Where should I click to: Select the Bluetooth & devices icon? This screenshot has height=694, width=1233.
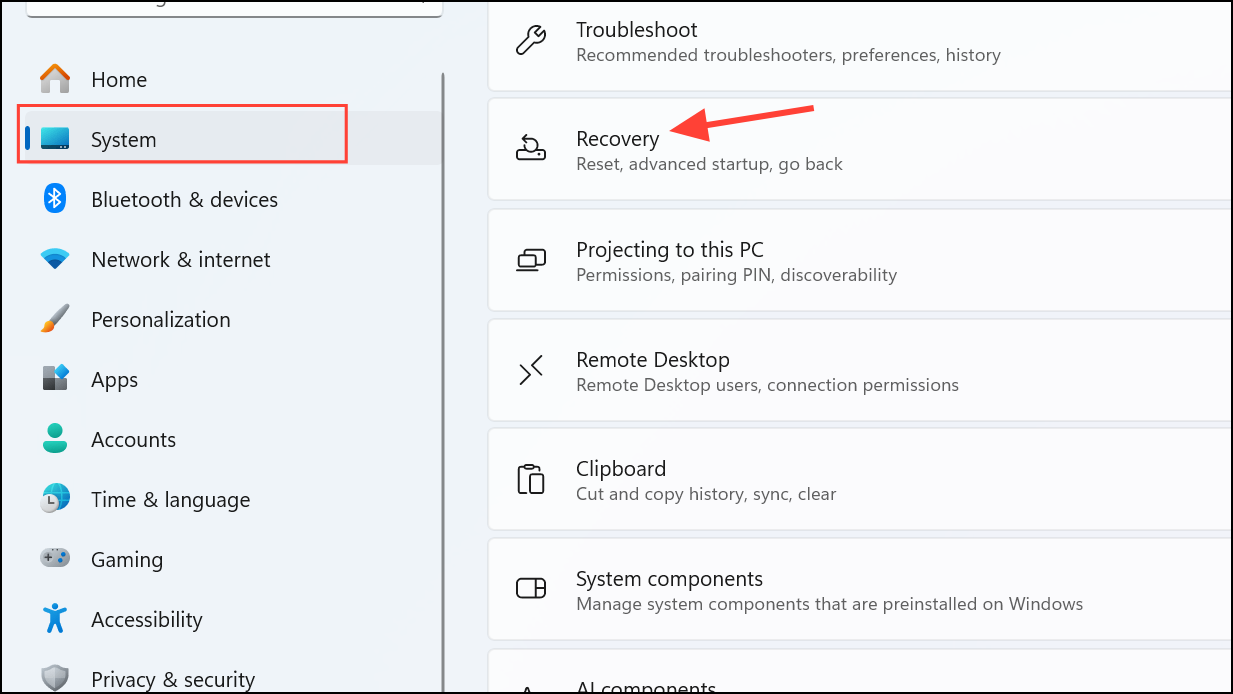(x=55, y=199)
